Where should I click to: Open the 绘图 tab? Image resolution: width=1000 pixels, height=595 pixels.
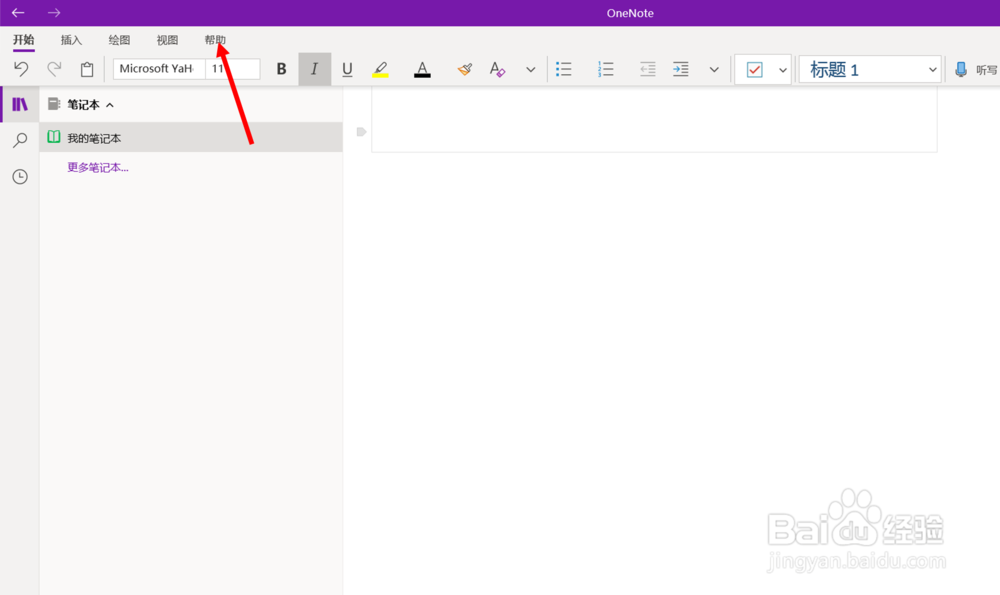pyautogui.click(x=119, y=40)
